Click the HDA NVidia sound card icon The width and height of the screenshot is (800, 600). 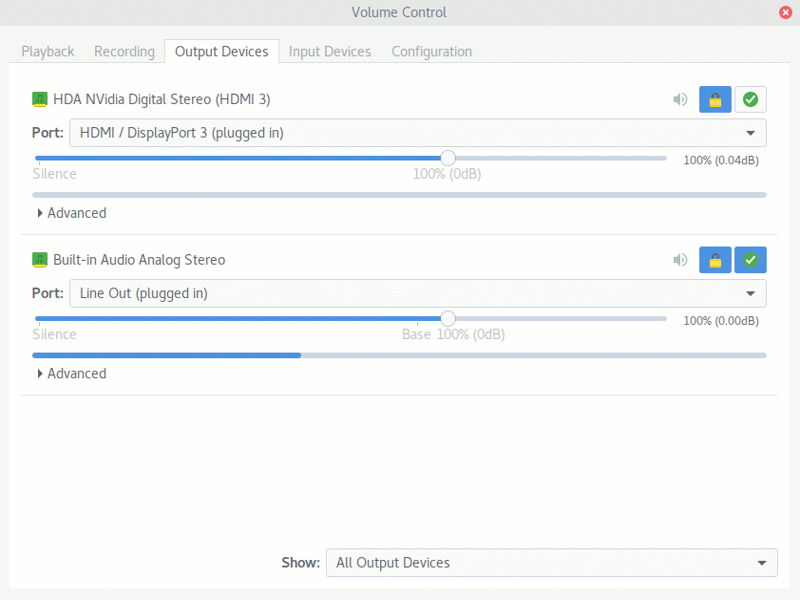click(40, 99)
